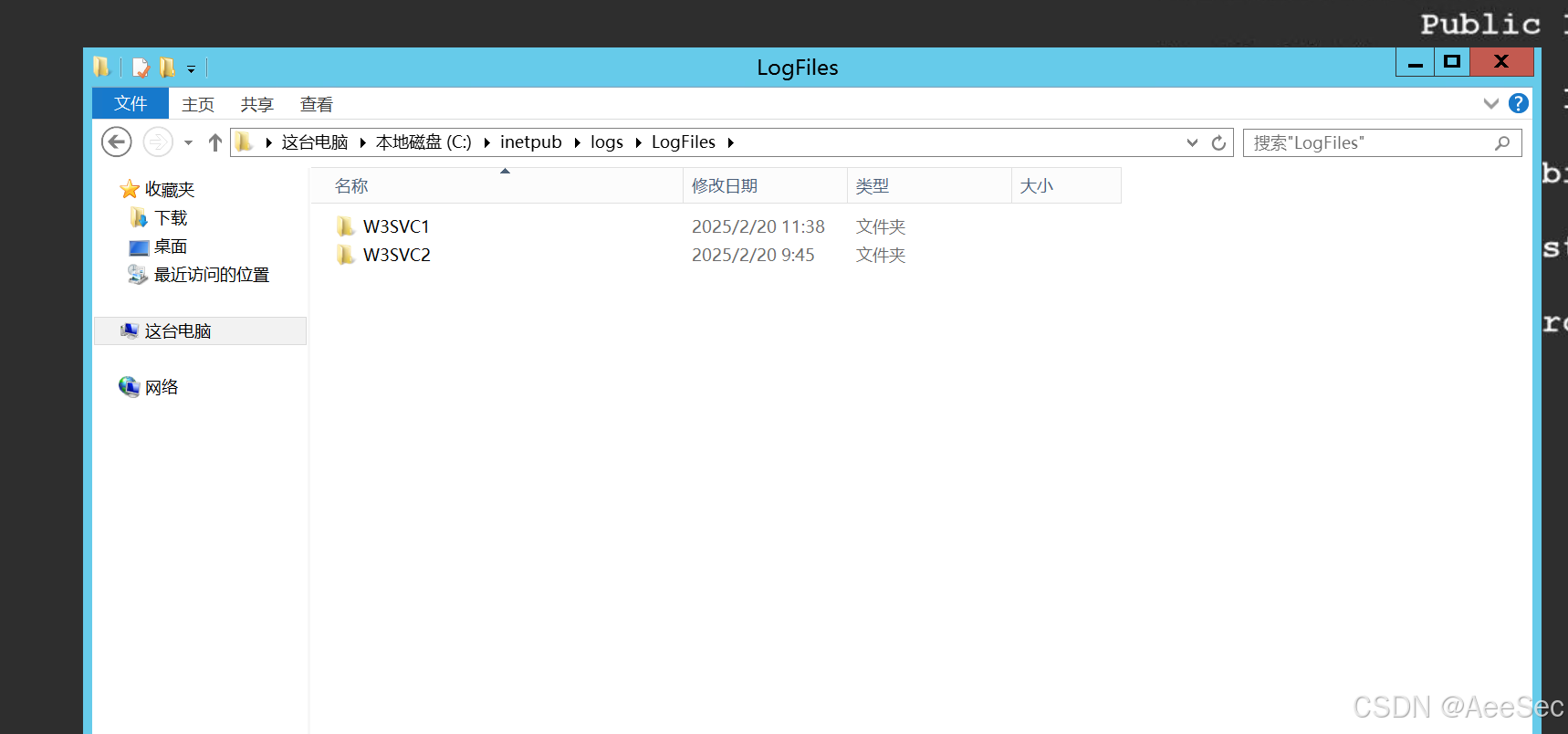Expand the arrow after 这台电脑 in breadcrumb
This screenshot has height=734, width=1568.
[363, 142]
